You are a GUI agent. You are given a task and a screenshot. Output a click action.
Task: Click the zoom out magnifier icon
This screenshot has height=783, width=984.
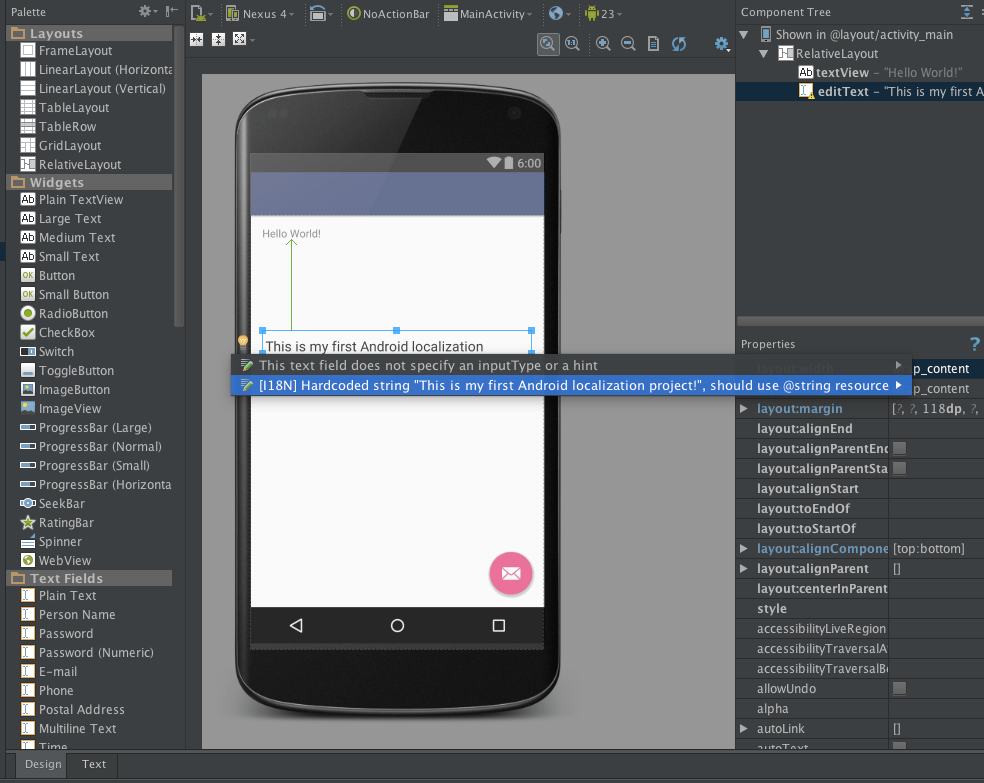pos(628,43)
